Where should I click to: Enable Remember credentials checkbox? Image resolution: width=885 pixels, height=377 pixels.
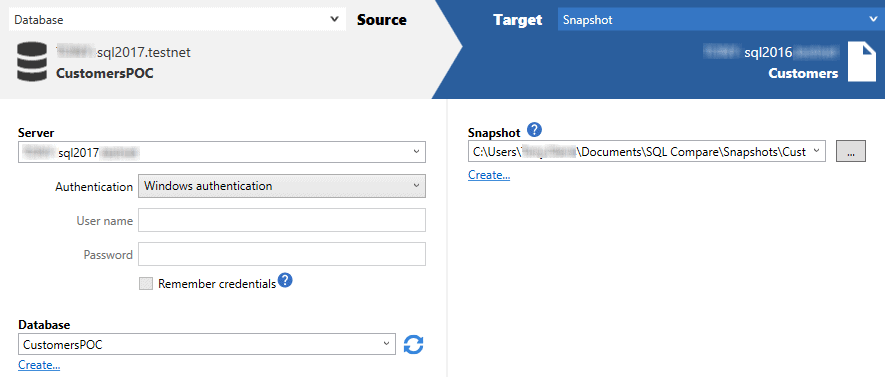point(146,284)
